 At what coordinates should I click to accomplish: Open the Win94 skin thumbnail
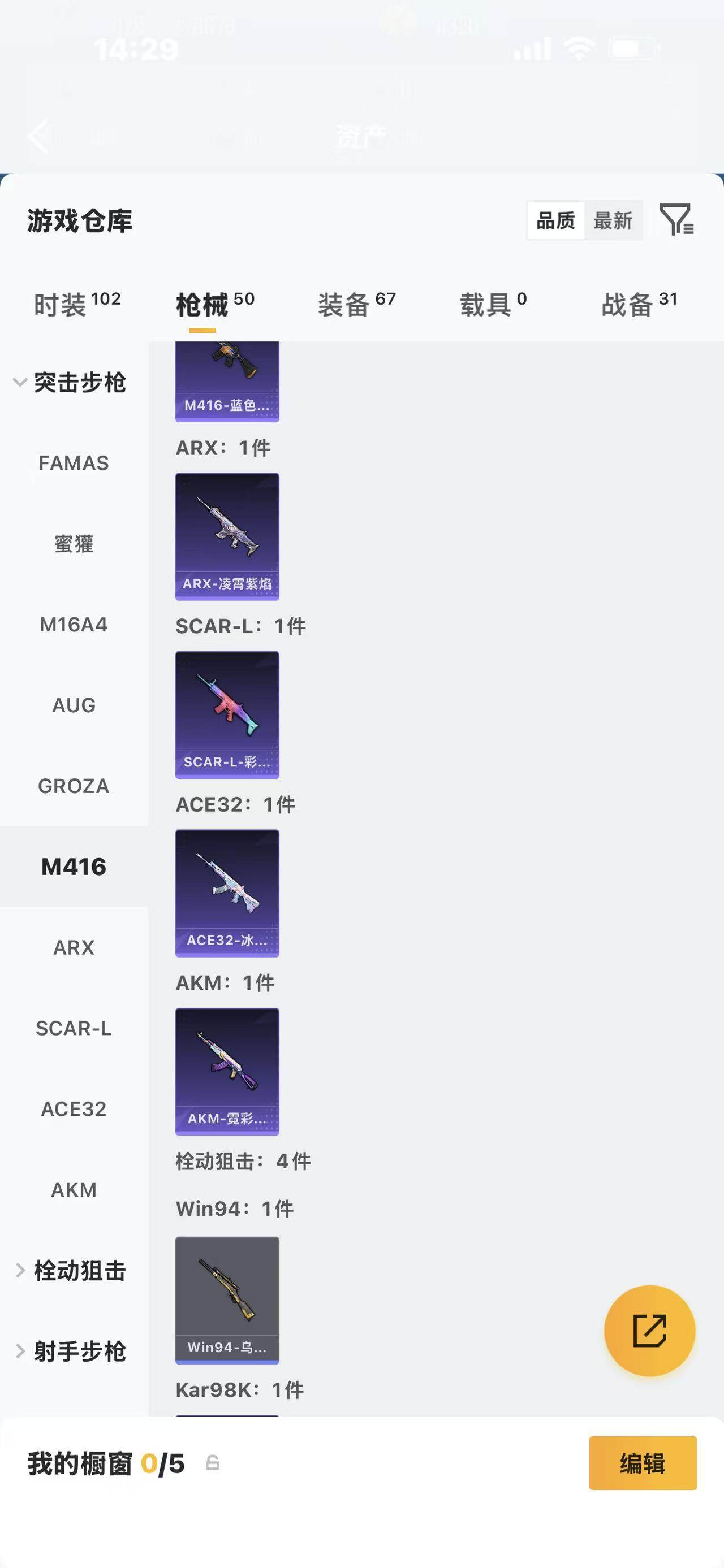(227, 1300)
